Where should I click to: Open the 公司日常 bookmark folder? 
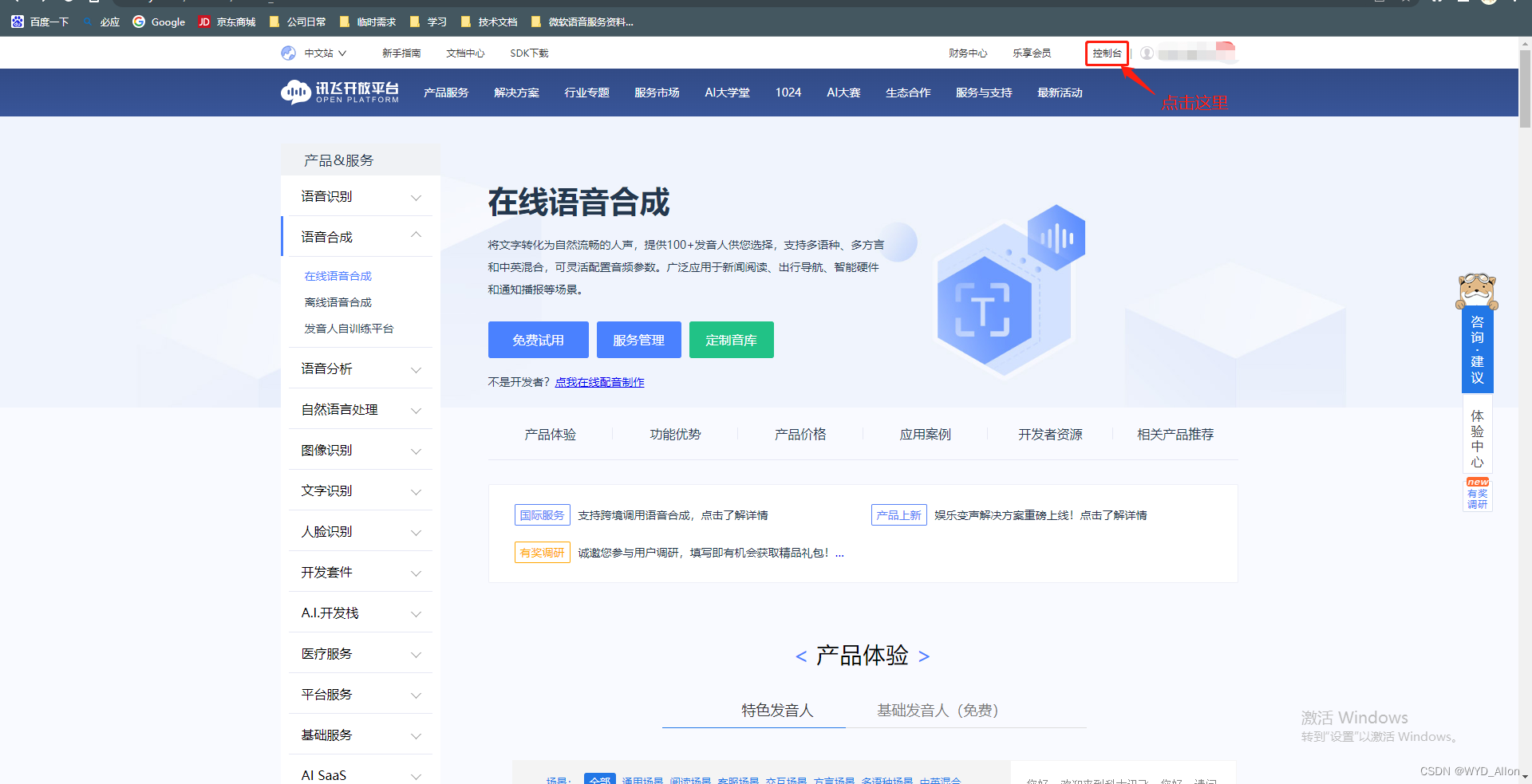click(x=298, y=22)
